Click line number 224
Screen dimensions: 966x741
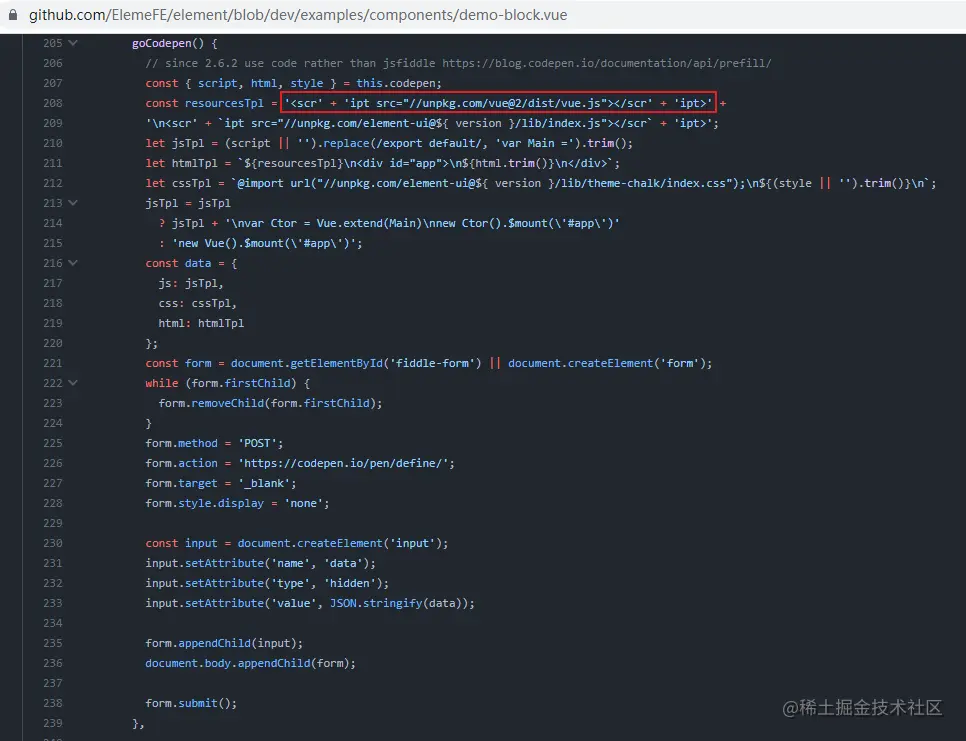coord(53,423)
